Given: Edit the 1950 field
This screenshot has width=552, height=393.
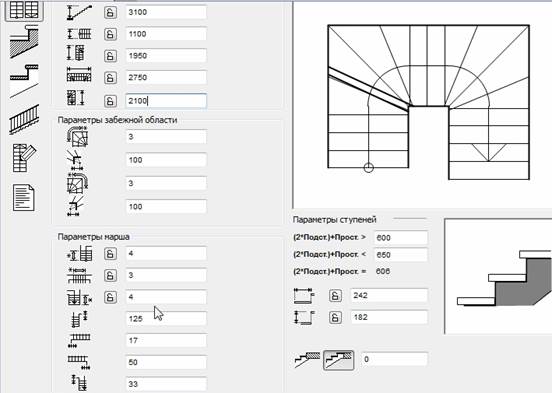Looking at the screenshot, I should pyautogui.click(x=166, y=56).
